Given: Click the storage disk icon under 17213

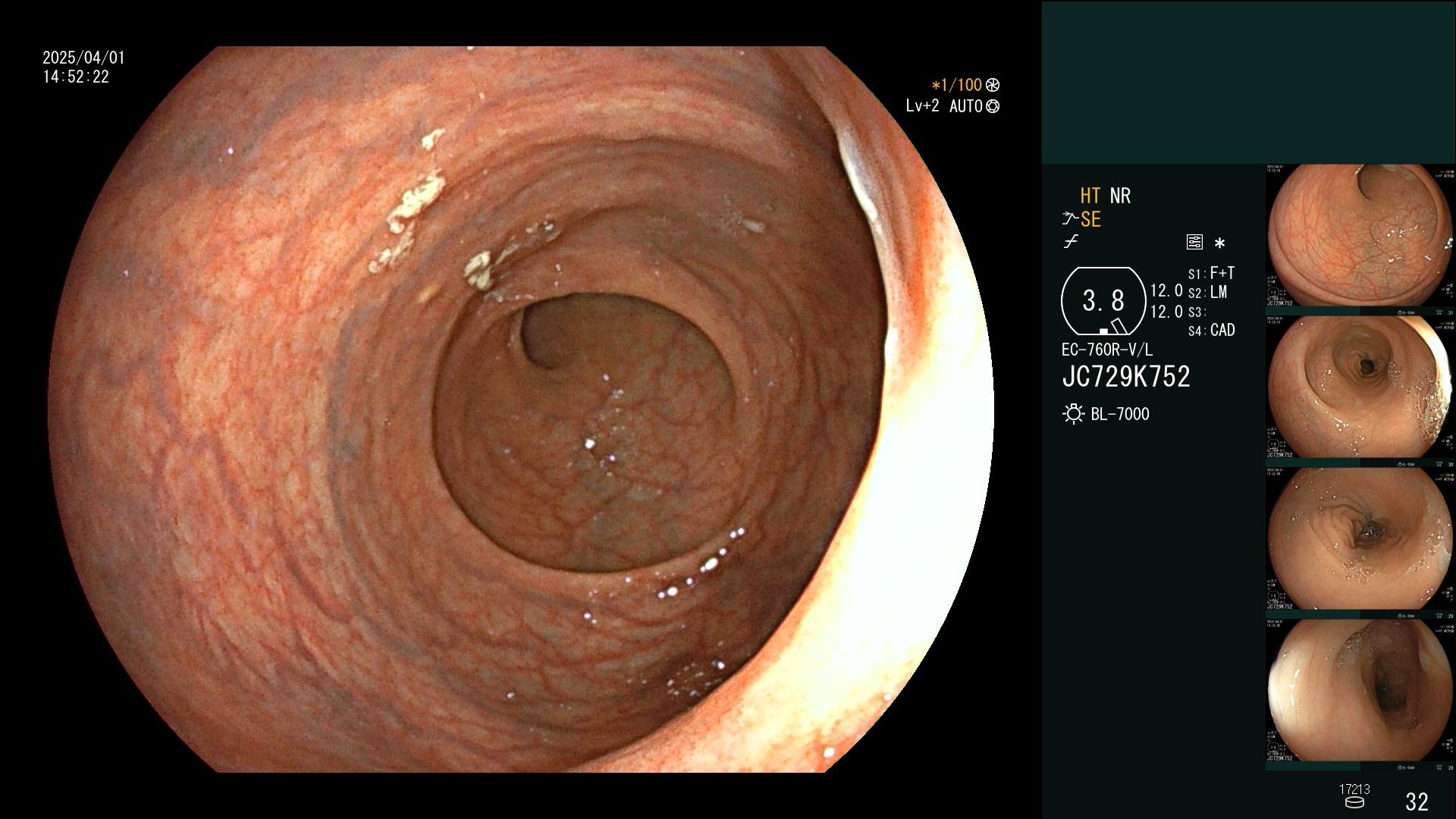Looking at the screenshot, I should click(1354, 802).
